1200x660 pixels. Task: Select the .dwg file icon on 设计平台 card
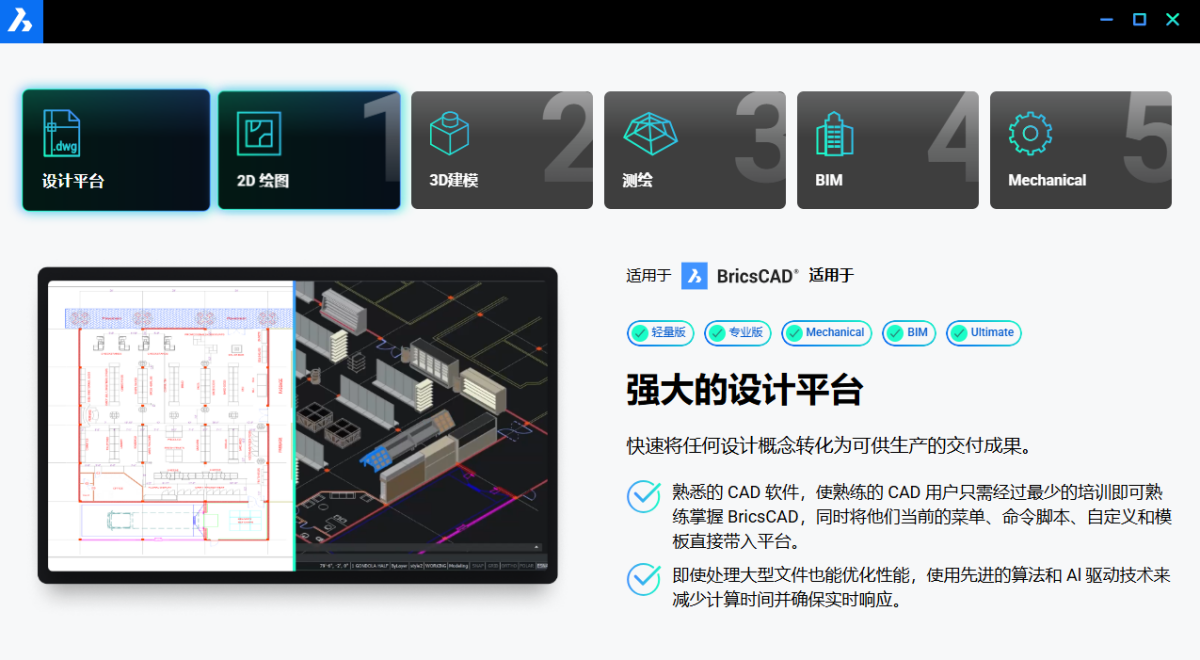(x=61, y=133)
